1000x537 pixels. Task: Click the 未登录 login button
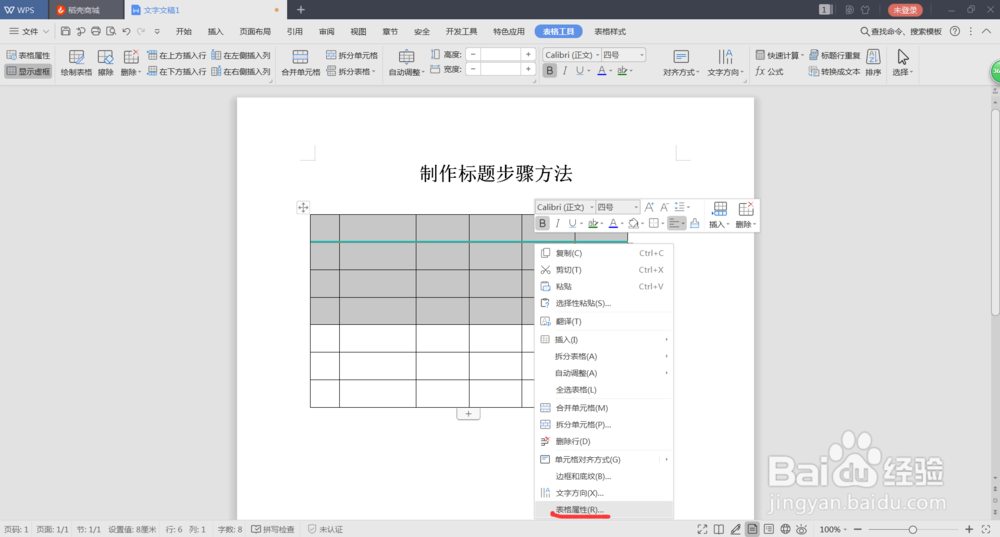pyautogui.click(x=905, y=10)
